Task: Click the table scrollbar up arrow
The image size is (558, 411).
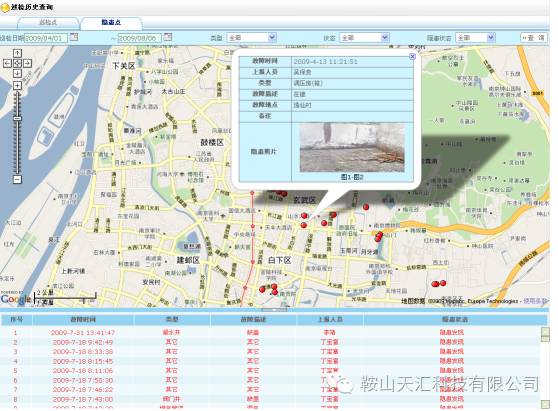Action: 545,332
